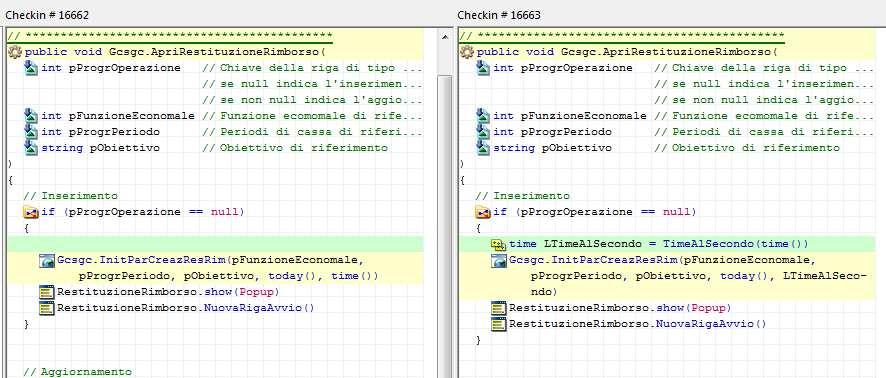Viewport: 886px width, 378px height.
Task: Click the '// Inserimento' comment in Checkin 16662
Action: [x=71, y=196]
